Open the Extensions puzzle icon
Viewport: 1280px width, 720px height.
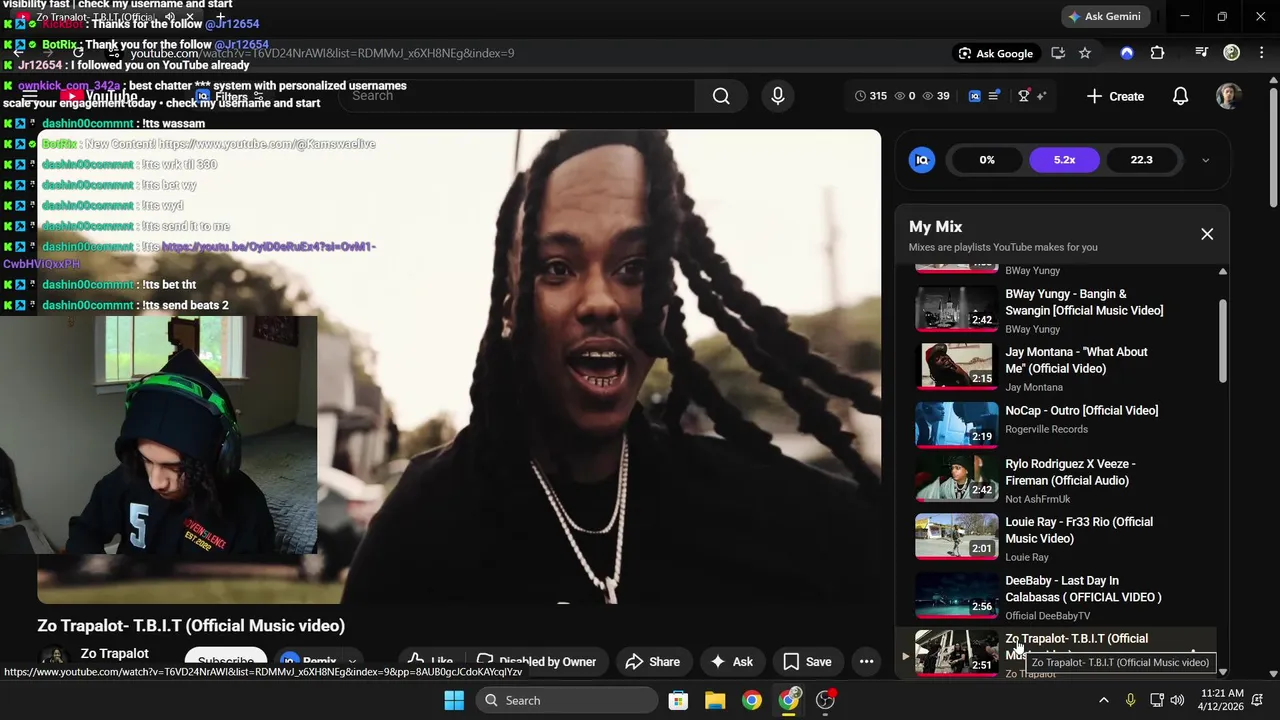click(x=1157, y=53)
